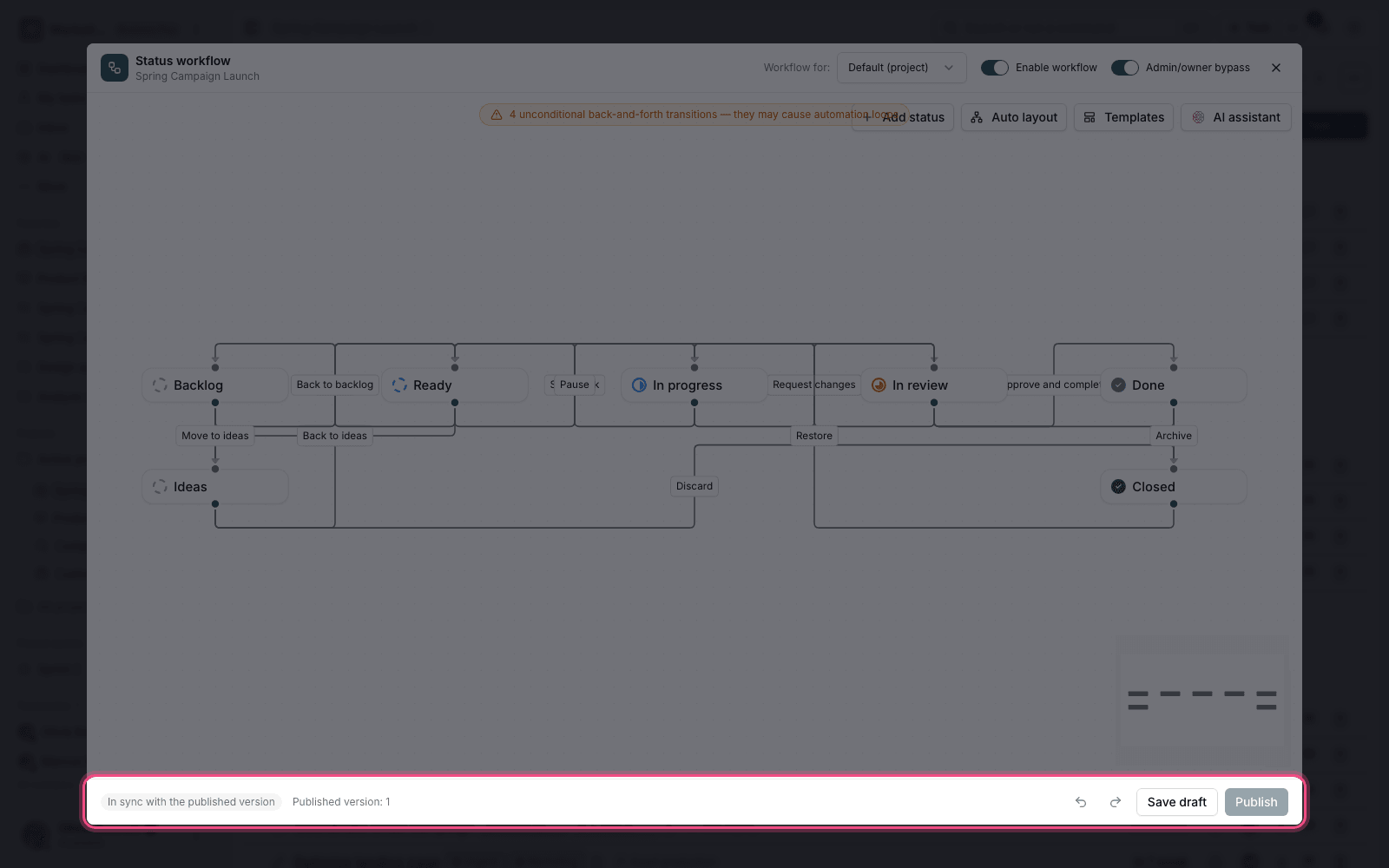Select the Back to ideas transition label

(x=335, y=436)
